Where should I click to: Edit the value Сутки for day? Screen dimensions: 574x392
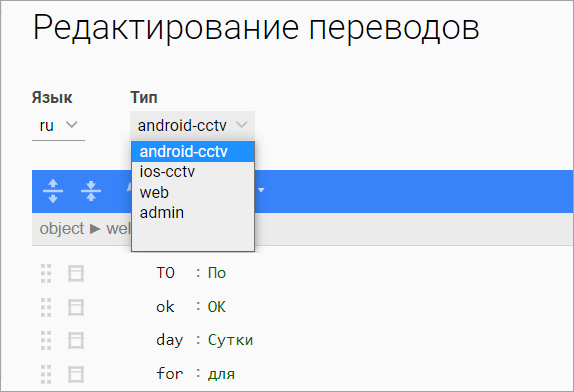coord(230,340)
